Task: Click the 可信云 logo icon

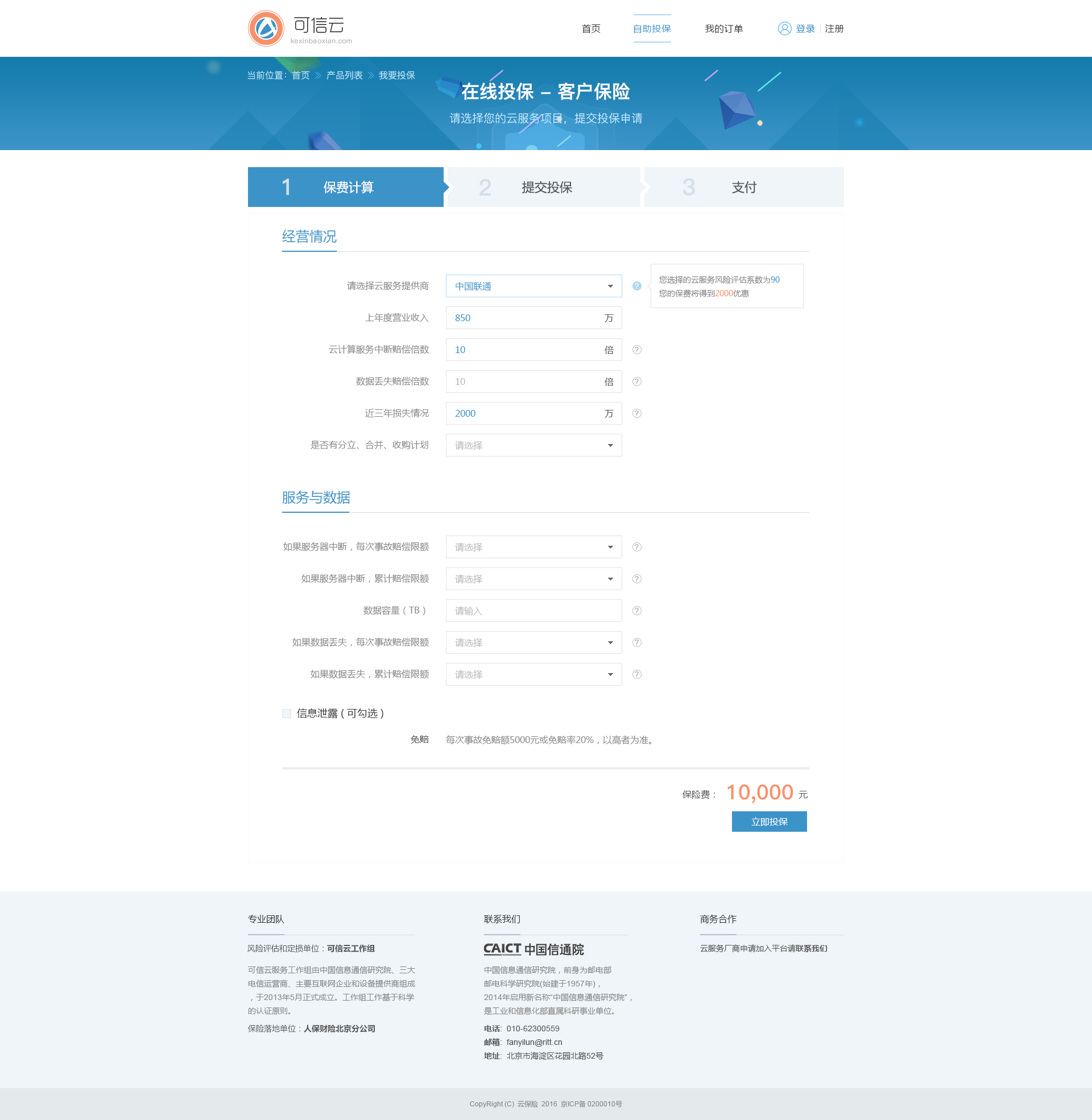Action: click(x=266, y=28)
